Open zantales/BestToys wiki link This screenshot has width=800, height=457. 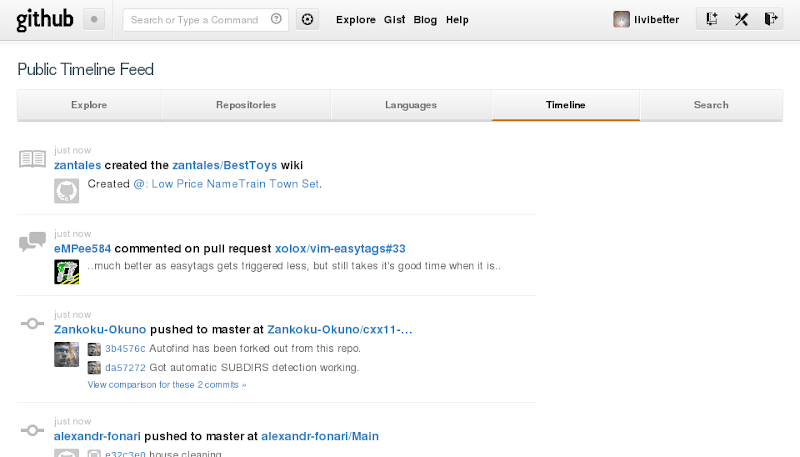(224, 165)
